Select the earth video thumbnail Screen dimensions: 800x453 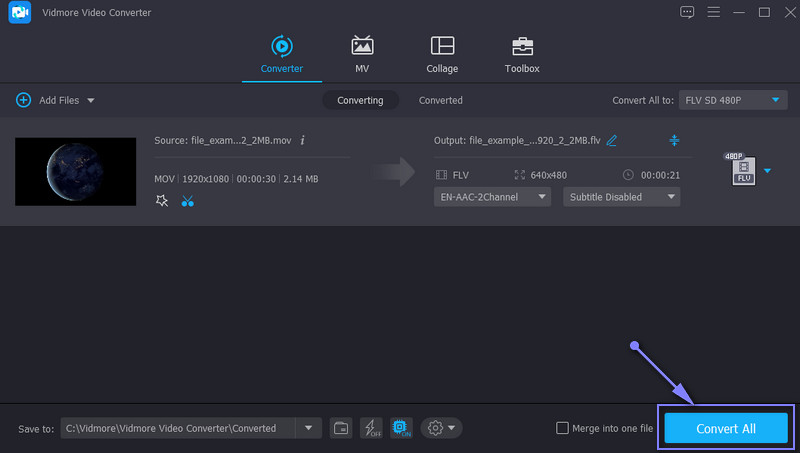coord(76,171)
